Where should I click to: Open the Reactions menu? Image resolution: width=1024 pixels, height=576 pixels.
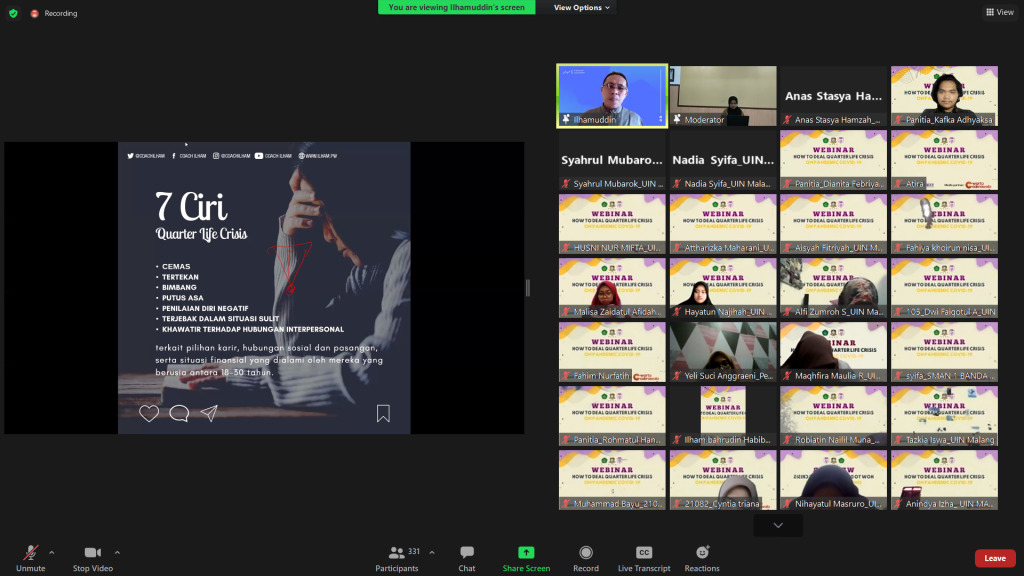[702, 553]
